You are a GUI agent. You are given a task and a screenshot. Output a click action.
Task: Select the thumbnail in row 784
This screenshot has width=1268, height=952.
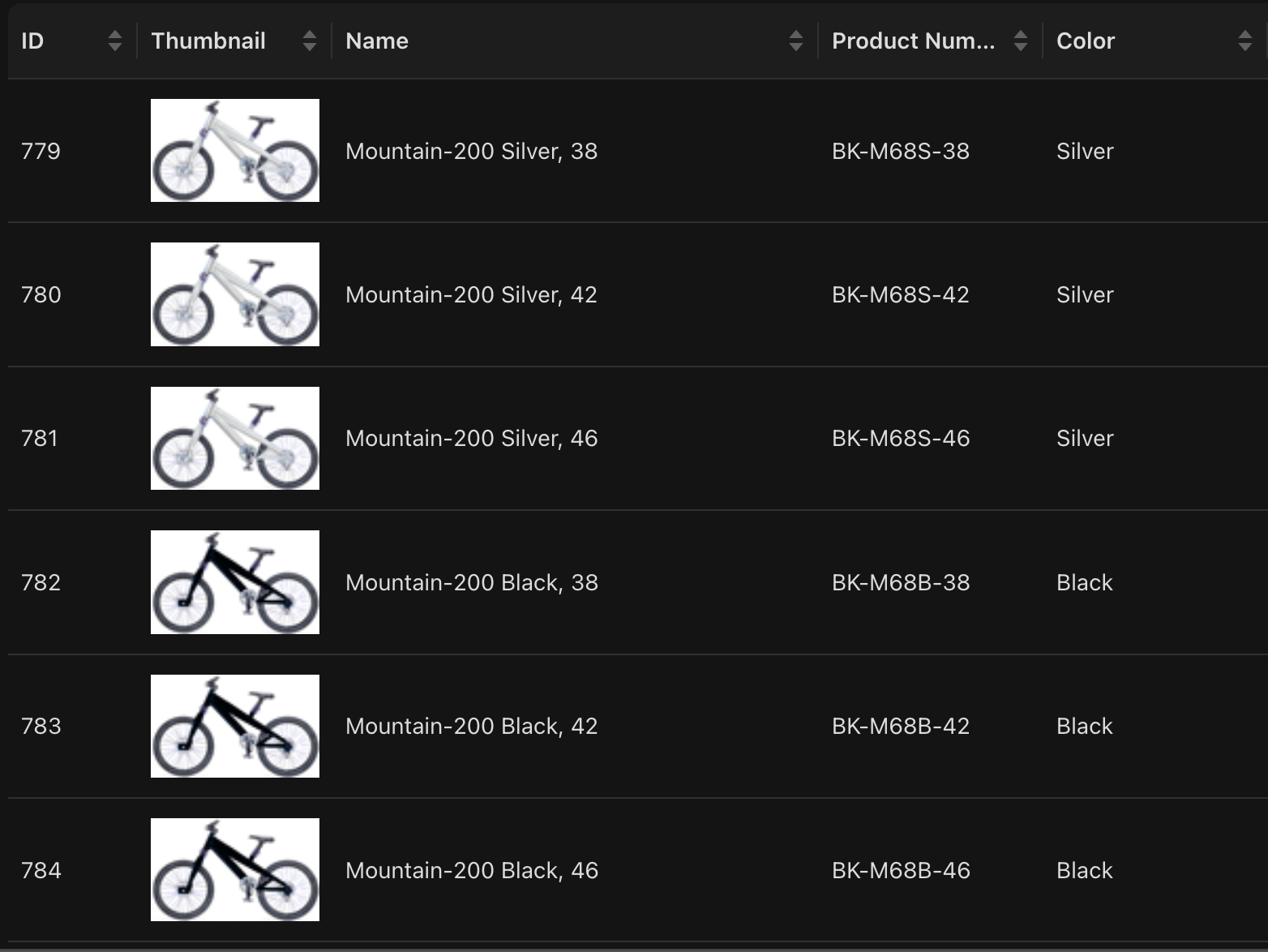pyautogui.click(x=235, y=869)
